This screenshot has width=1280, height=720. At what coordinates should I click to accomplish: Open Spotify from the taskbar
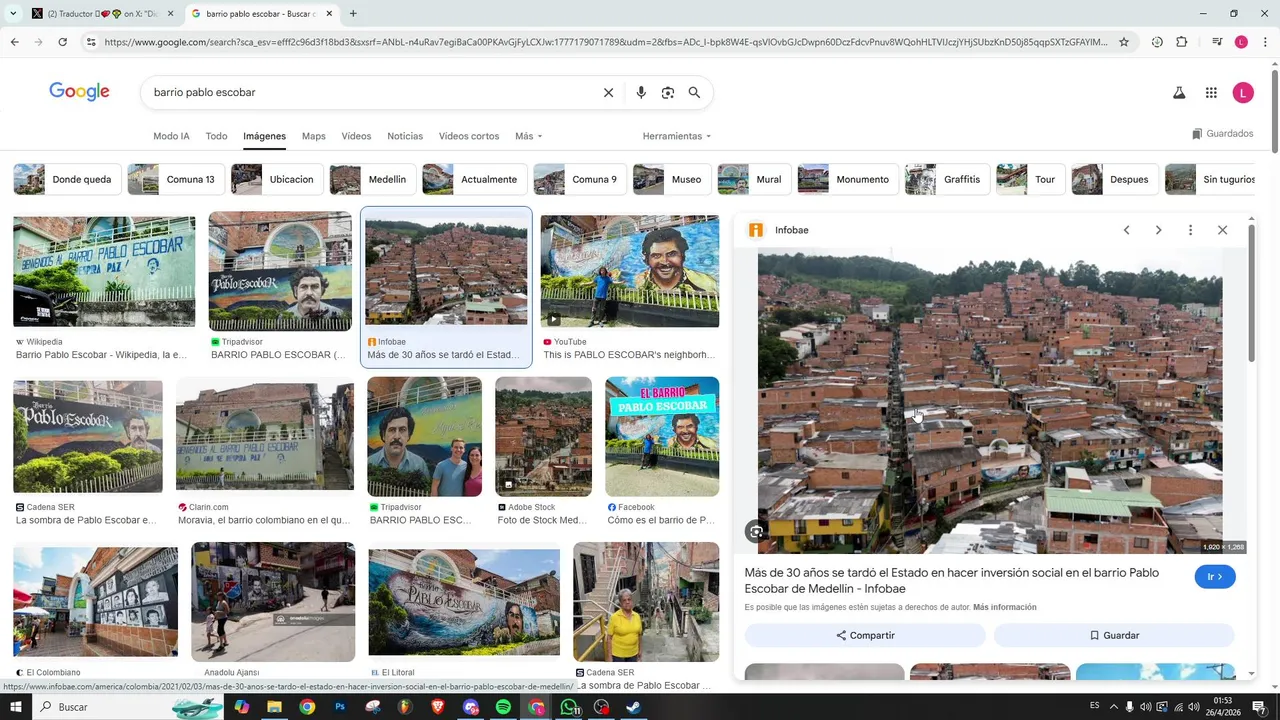pyautogui.click(x=503, y=707)
